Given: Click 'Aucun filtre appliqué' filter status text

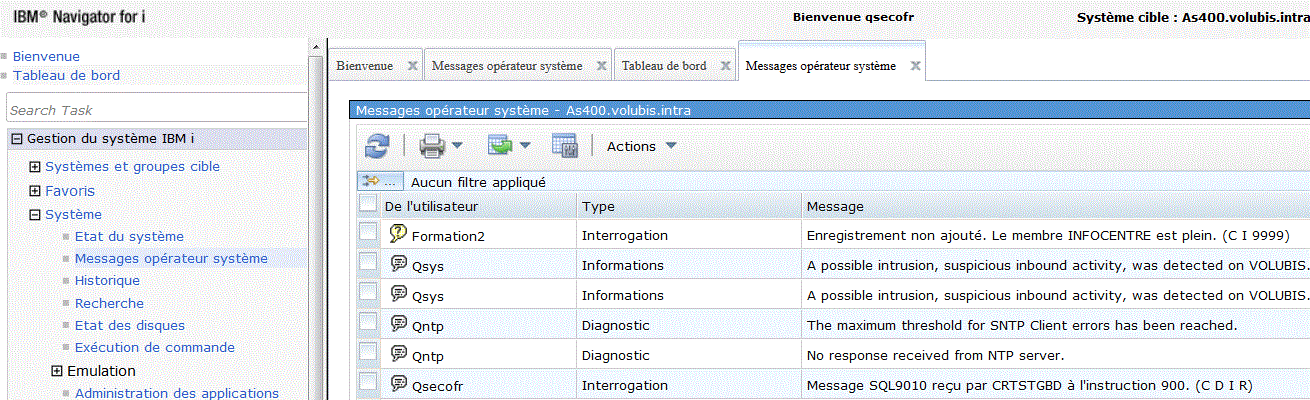Looking at the screenshot, I should pyautogui.click(x=478, y=182).
